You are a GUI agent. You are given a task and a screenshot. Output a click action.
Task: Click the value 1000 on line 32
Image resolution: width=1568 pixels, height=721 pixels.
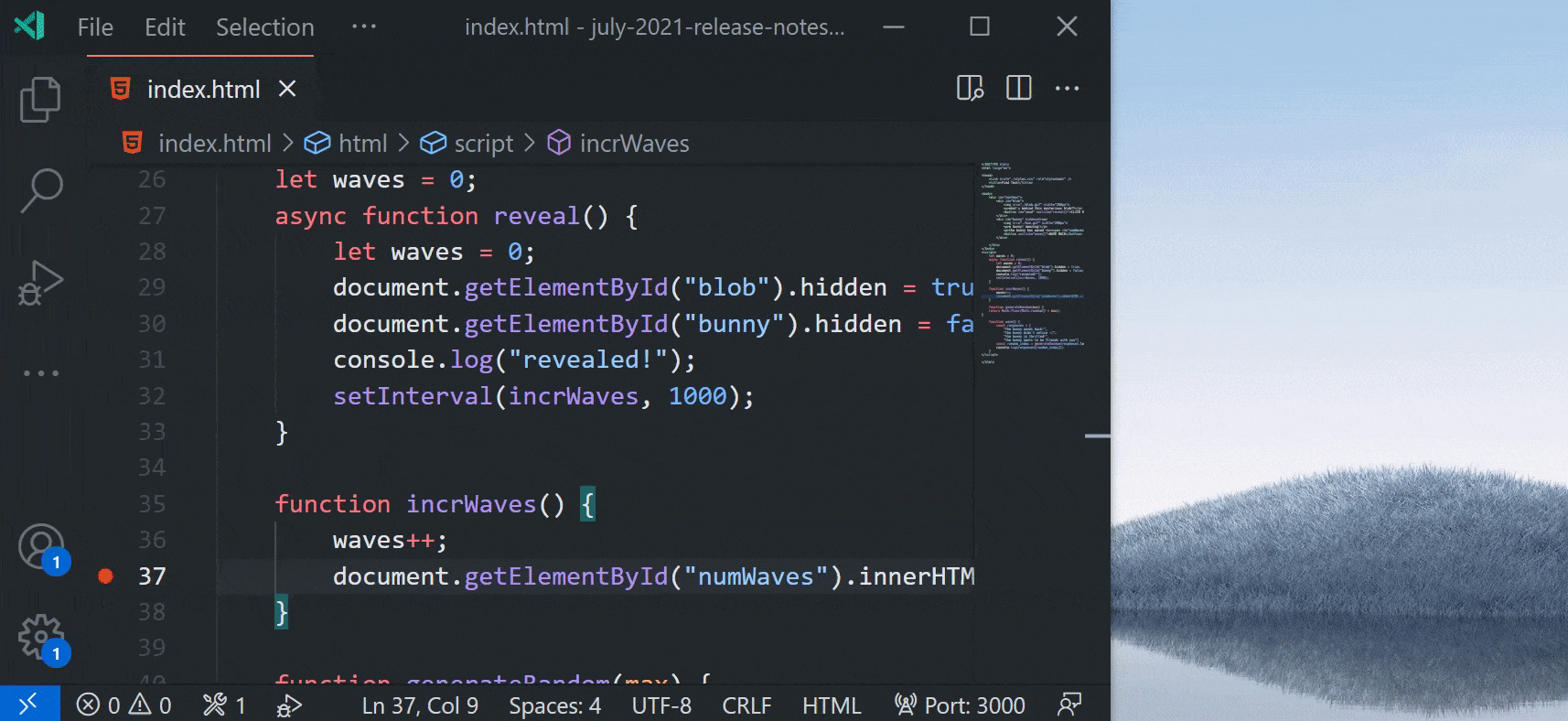[x=697, y=396]
